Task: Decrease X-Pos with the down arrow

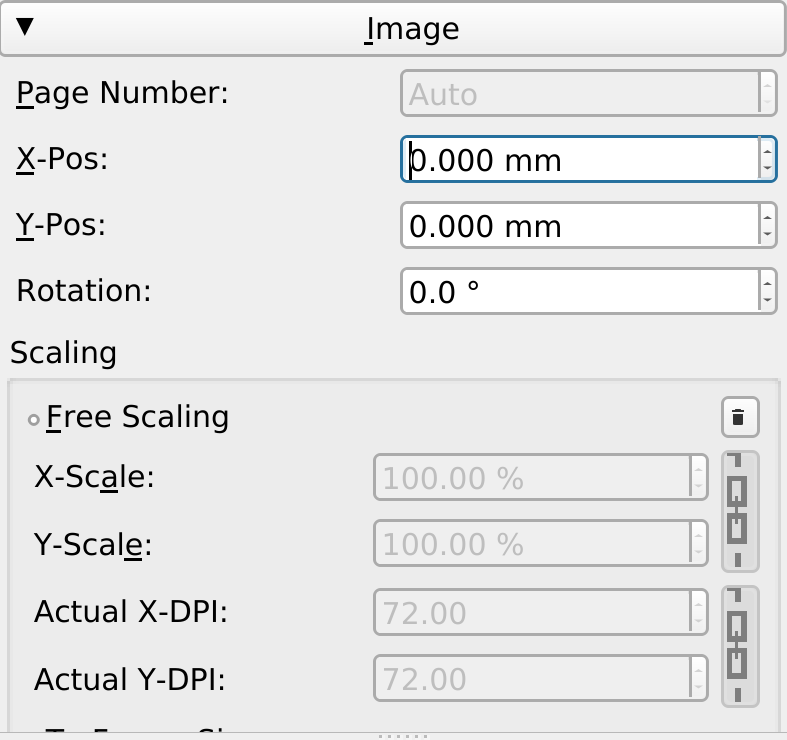Action: click(766, 170)
